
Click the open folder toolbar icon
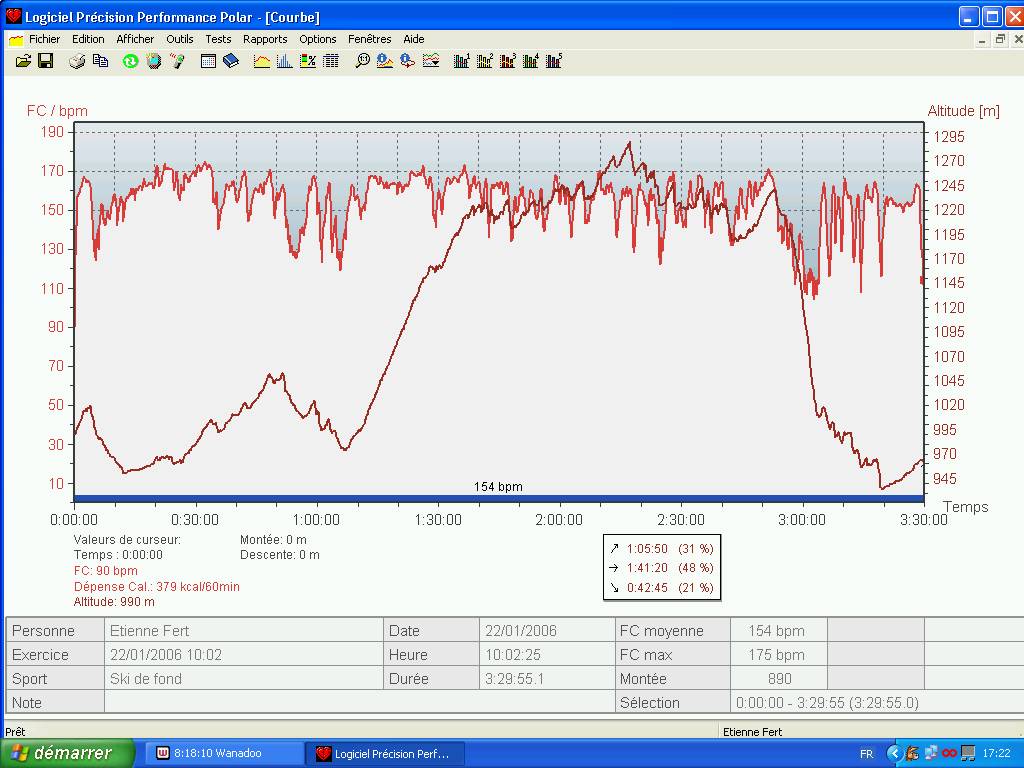23,61
